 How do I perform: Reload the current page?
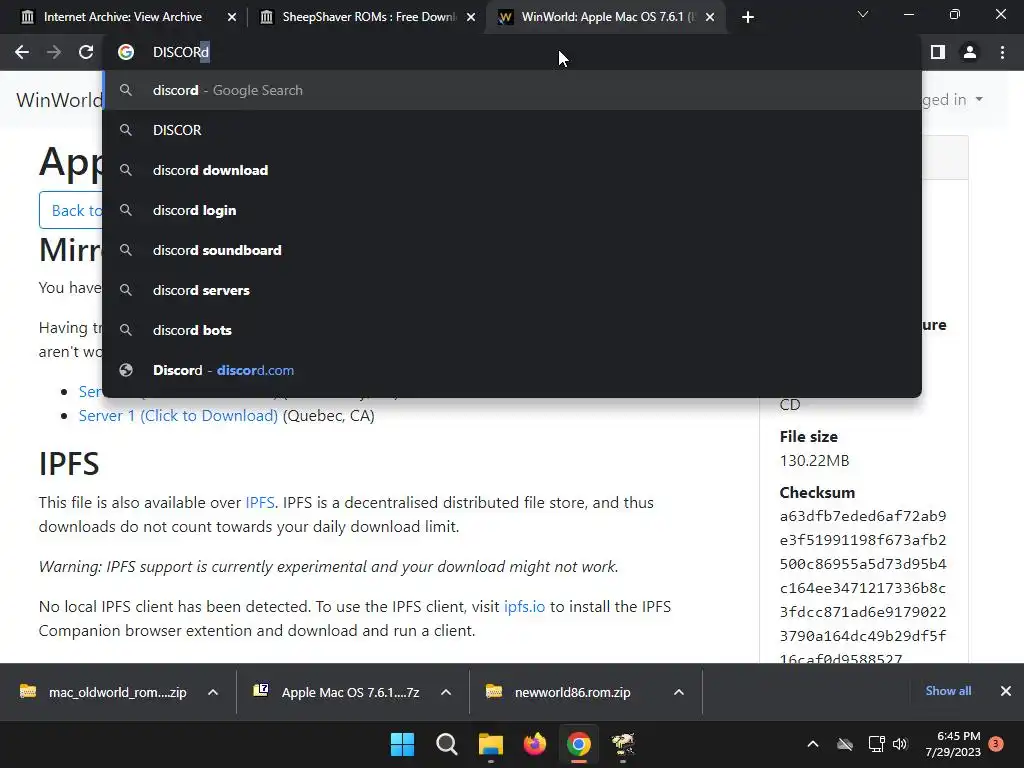86,52
